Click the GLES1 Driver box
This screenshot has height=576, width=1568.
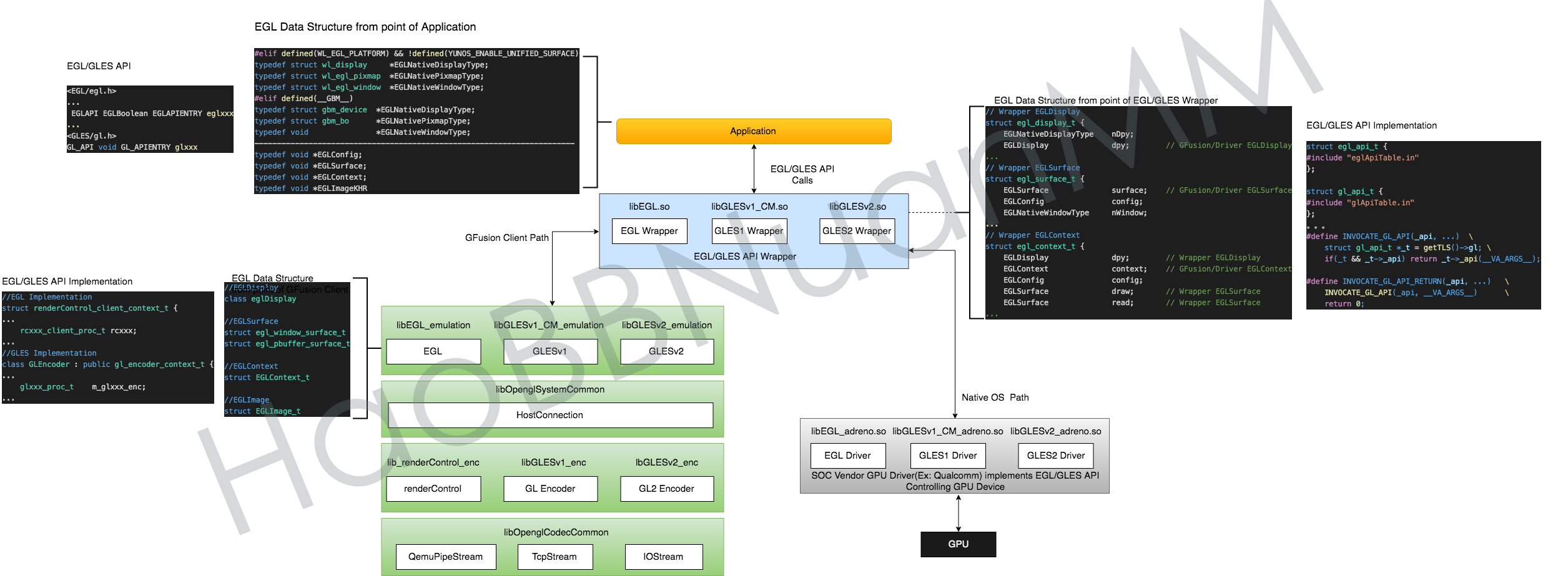[x=949, y=456]
